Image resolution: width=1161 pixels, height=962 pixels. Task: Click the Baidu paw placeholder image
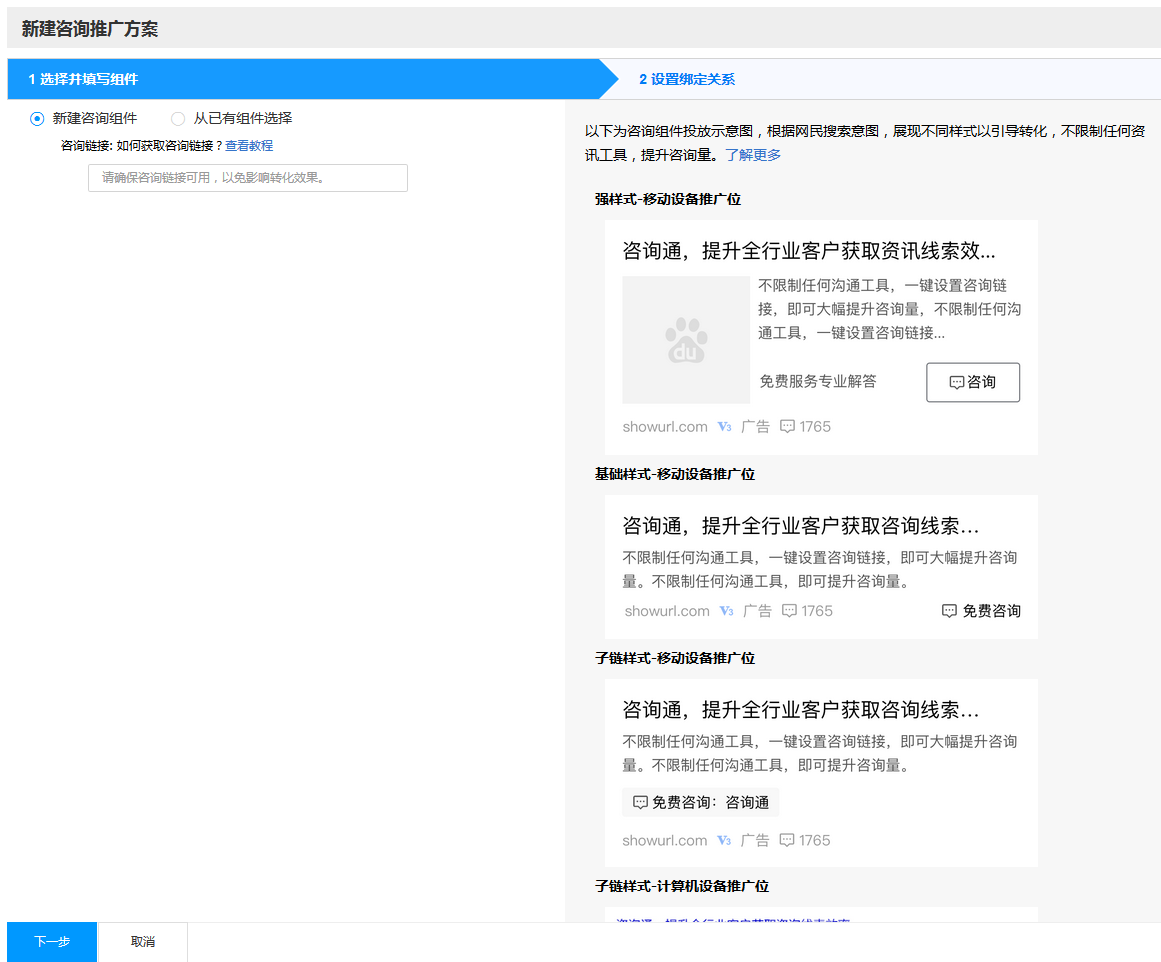[x=686, y=340]
